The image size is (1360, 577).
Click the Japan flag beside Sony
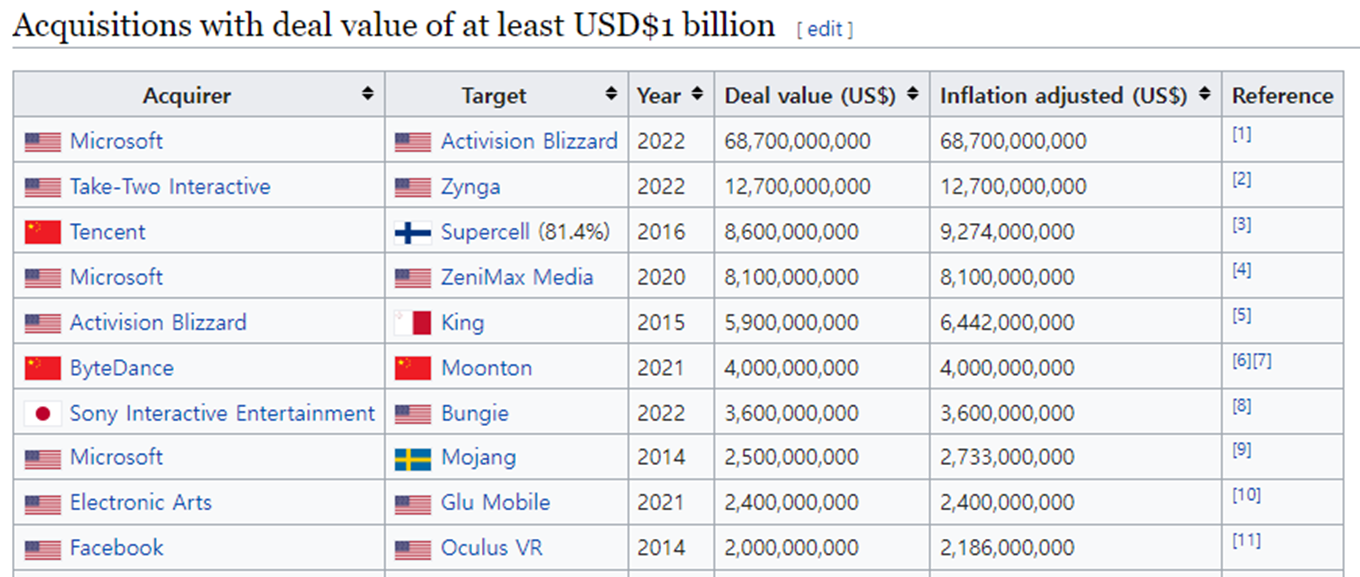43,413
